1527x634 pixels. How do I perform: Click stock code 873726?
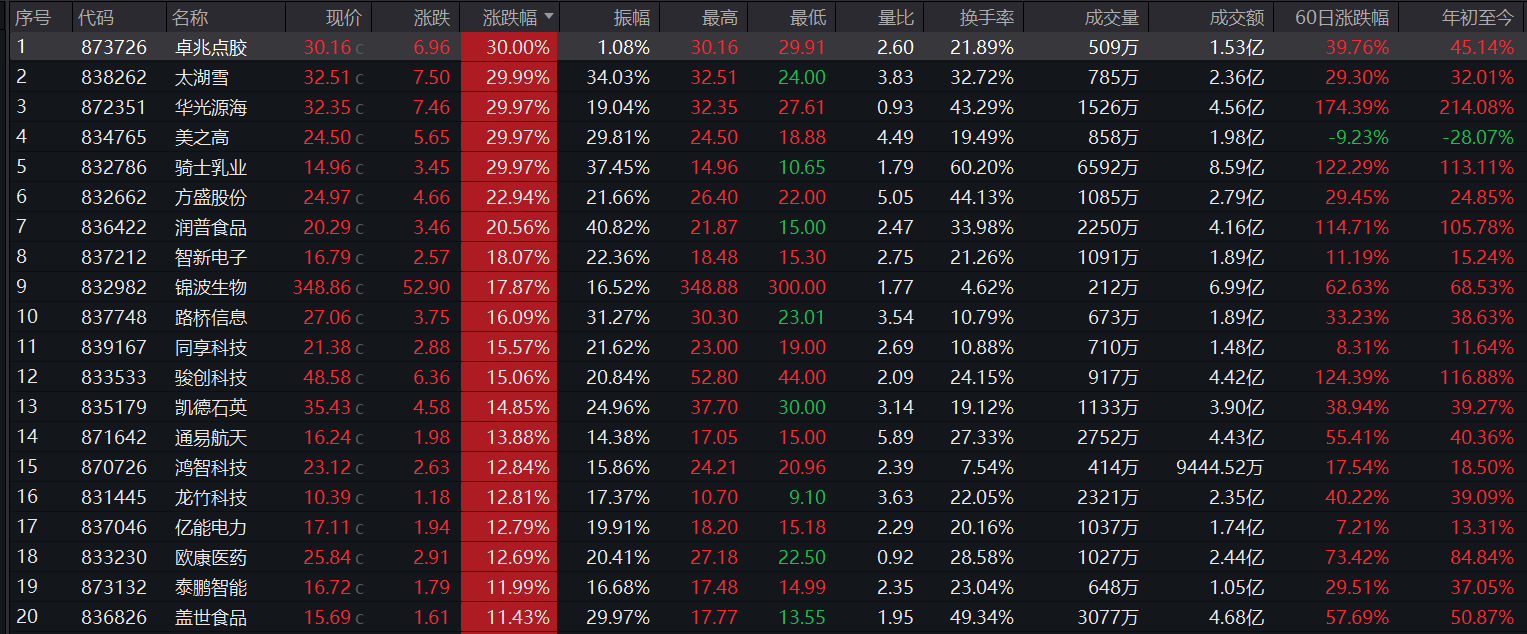pos(113,47)
